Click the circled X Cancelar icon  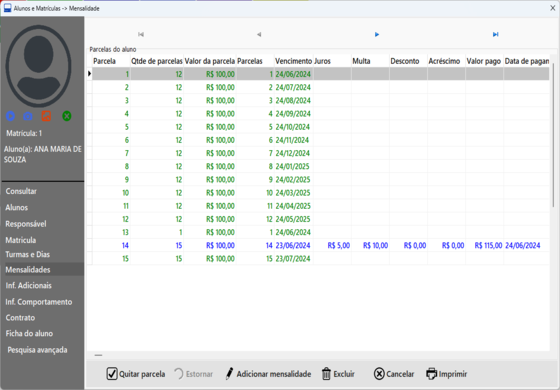[379, 374]
